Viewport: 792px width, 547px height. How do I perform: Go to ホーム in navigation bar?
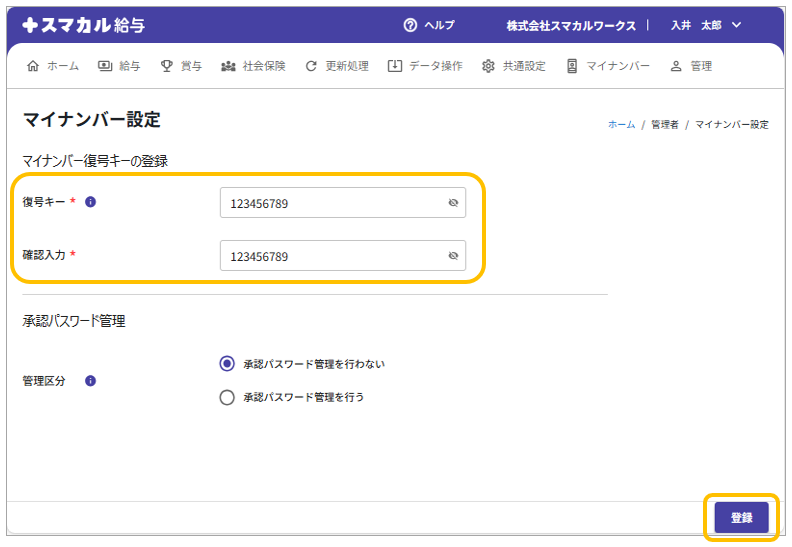(x=53, y=66)
